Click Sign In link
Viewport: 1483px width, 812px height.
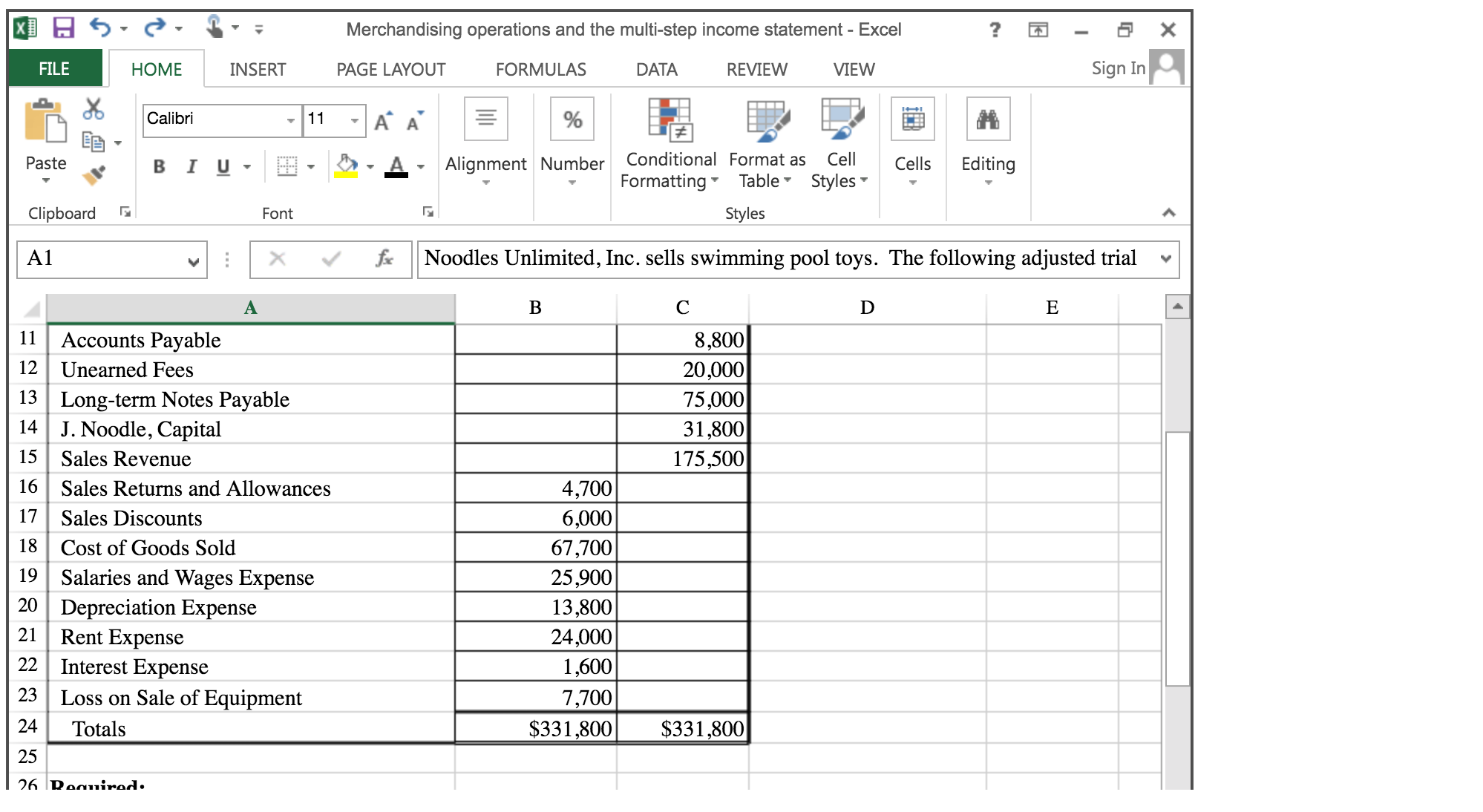tap(1119, 68)
